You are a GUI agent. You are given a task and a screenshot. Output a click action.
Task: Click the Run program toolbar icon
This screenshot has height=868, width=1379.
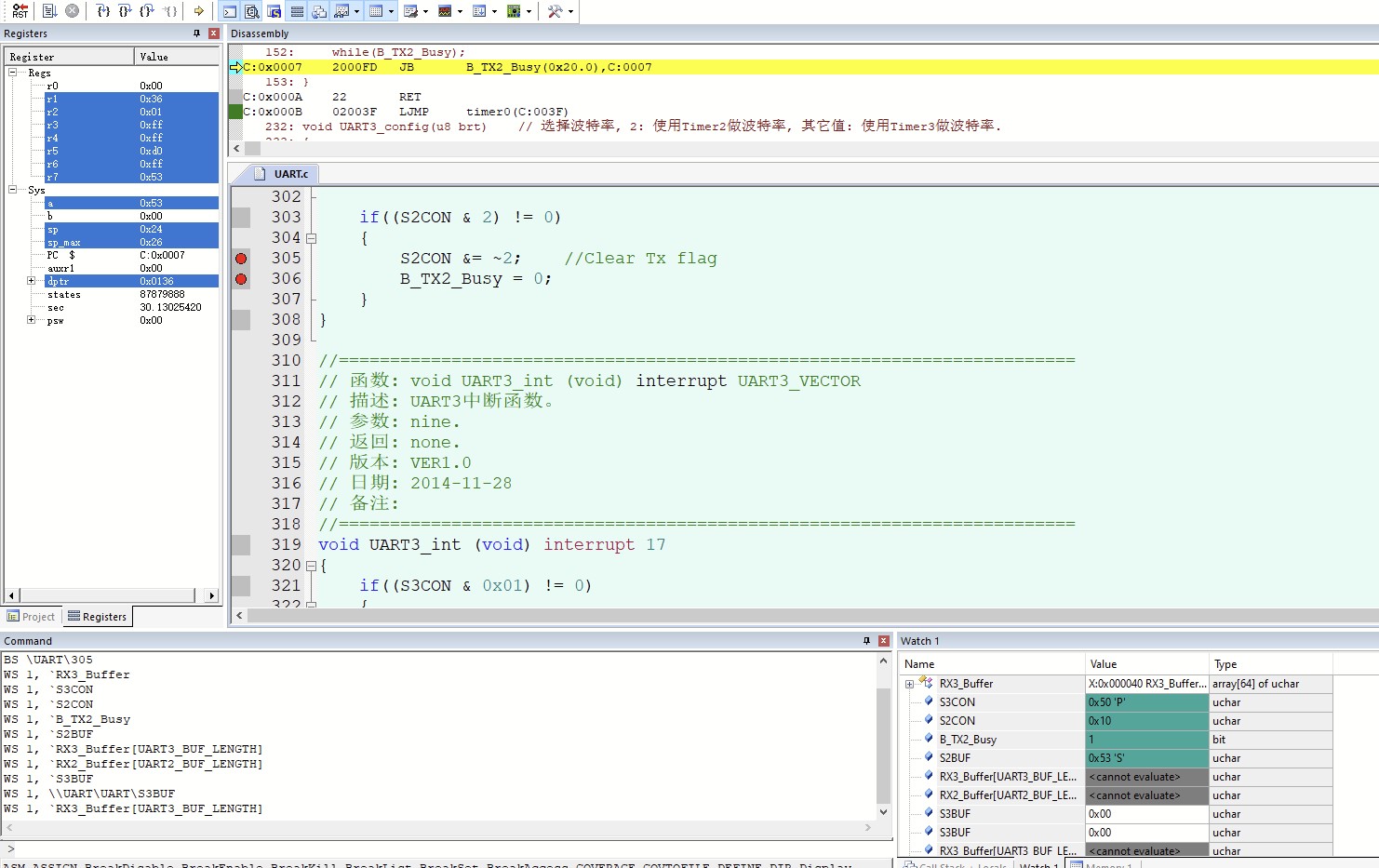pyautogui.click(x=50, y=11)
